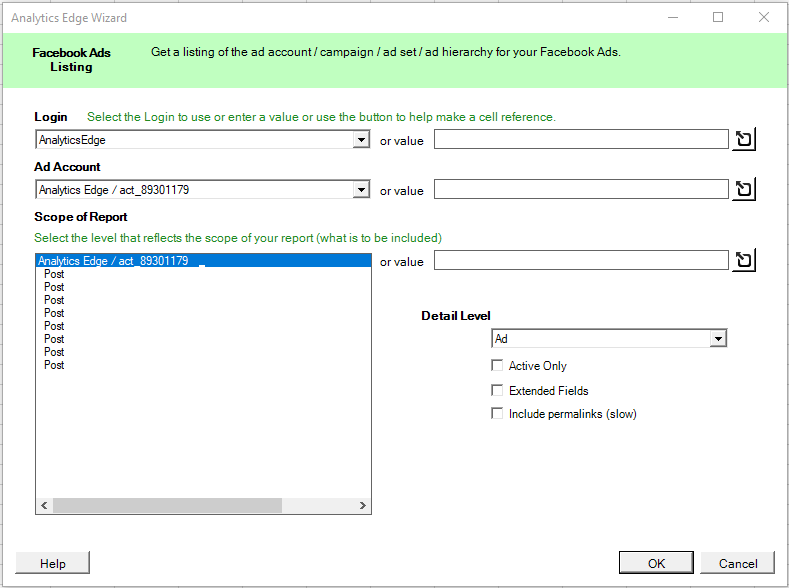Select Analytics Edge / act_89301179 in scope list
The height and width of the screenshot is (588, 789).
(113, 261)
